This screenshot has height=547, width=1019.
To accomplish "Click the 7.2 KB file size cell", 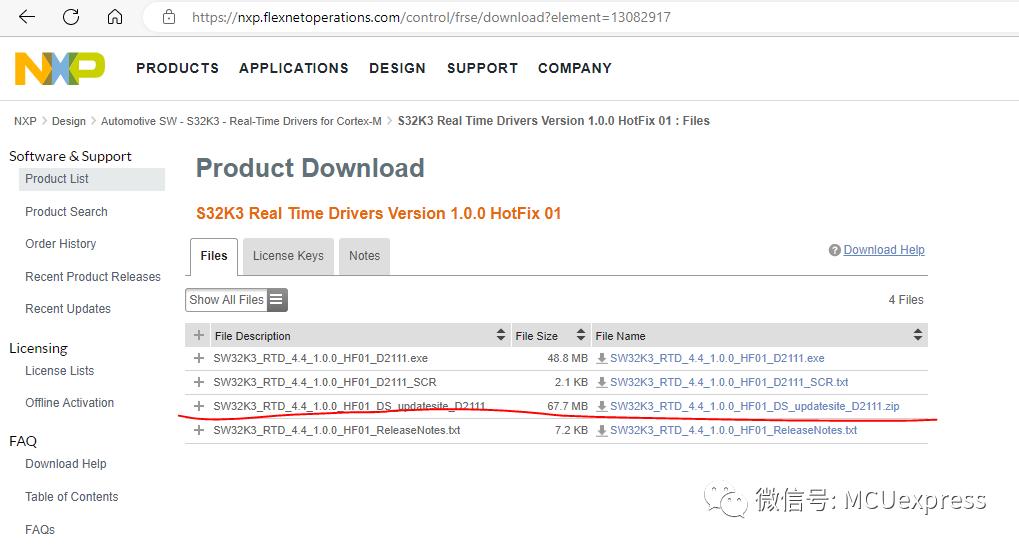I will pos(571,431).
